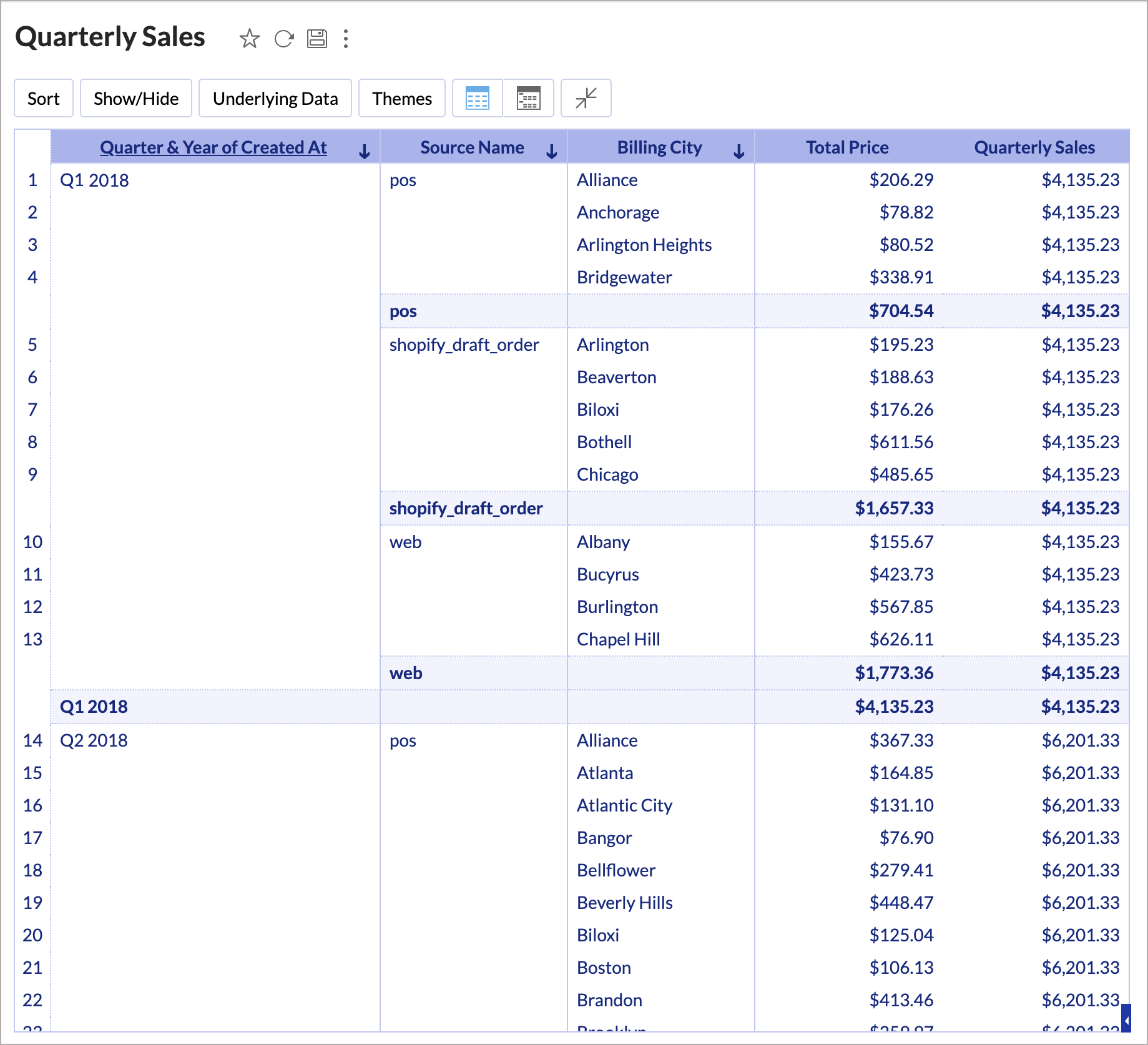View Underlying Data
Screen dimensions: 1148x1045
click(275, 98)
